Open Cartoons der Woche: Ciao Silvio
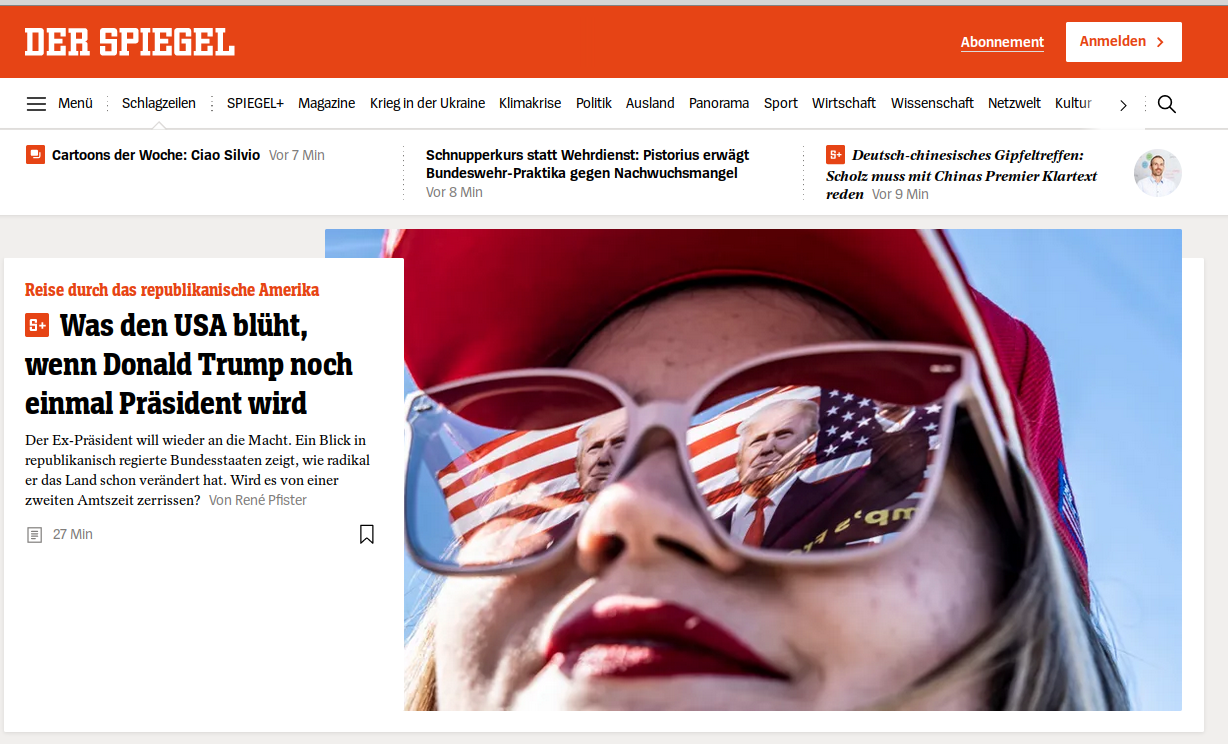 pyautogui.click(x=156, y=155)
